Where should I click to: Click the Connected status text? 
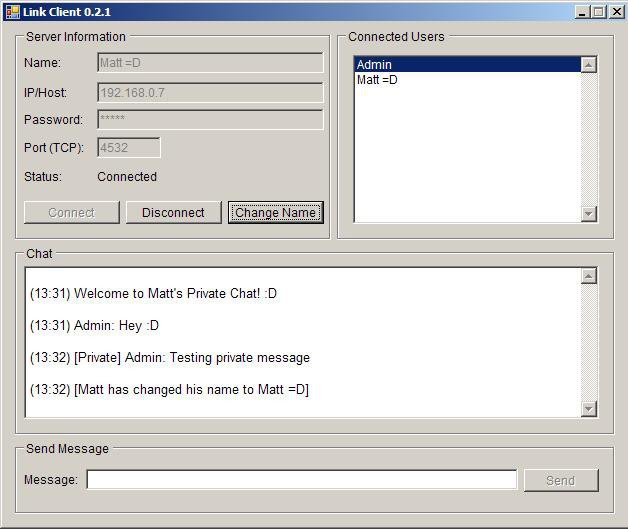(x=127, y=177)
